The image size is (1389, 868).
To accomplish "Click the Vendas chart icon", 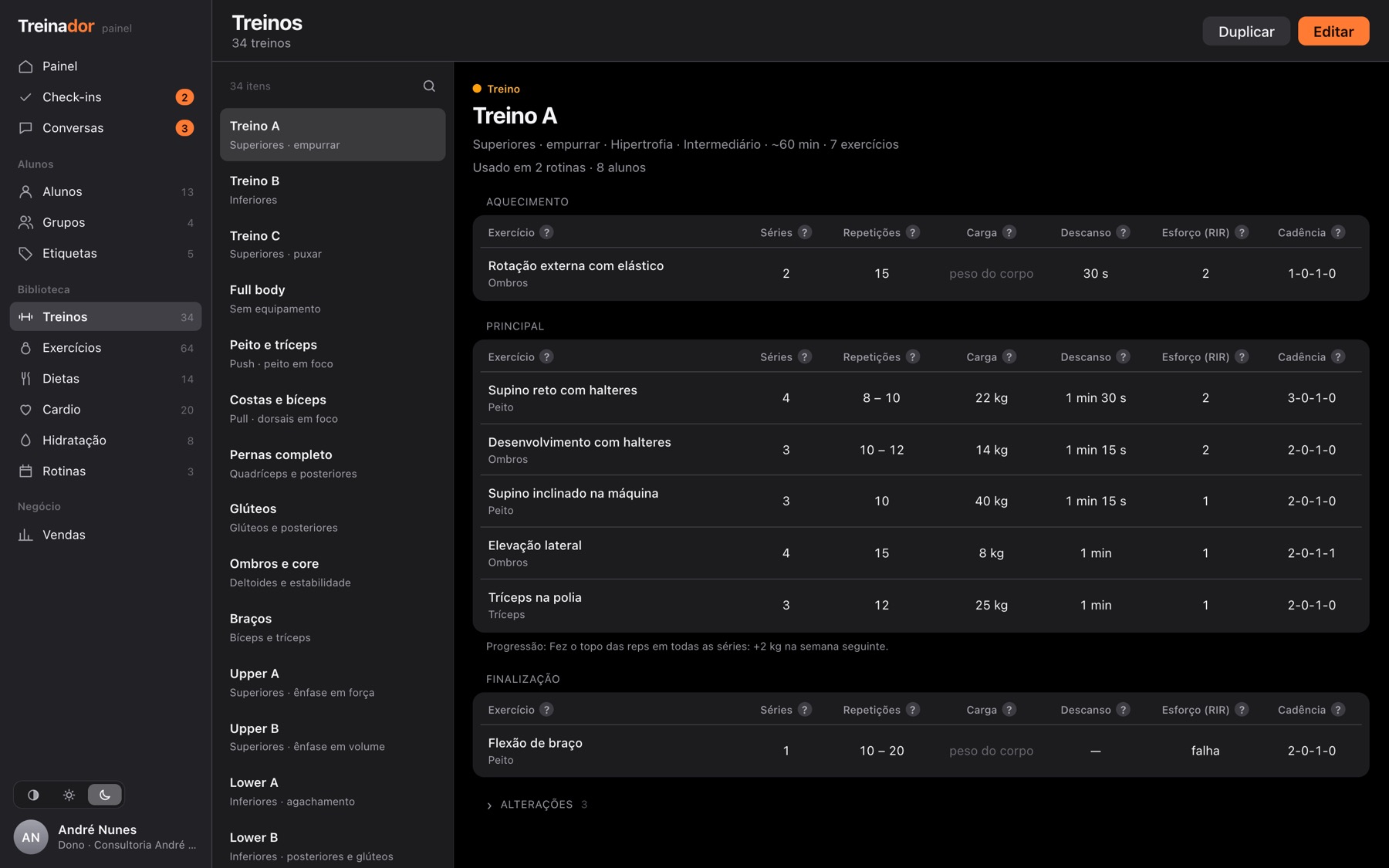I will click(x=25, y=535).
